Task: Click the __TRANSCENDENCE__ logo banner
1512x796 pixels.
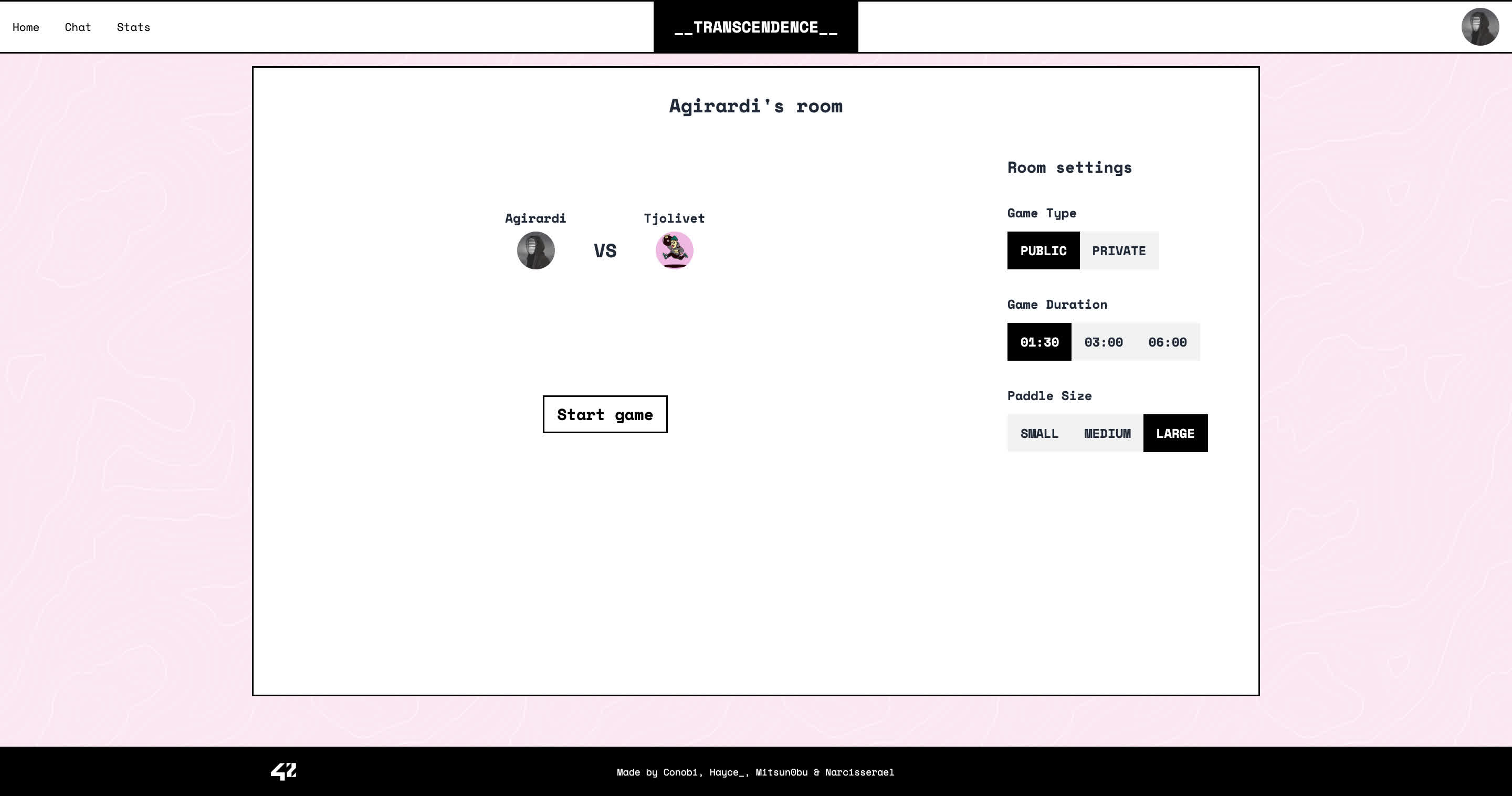Action: [755, 27]
